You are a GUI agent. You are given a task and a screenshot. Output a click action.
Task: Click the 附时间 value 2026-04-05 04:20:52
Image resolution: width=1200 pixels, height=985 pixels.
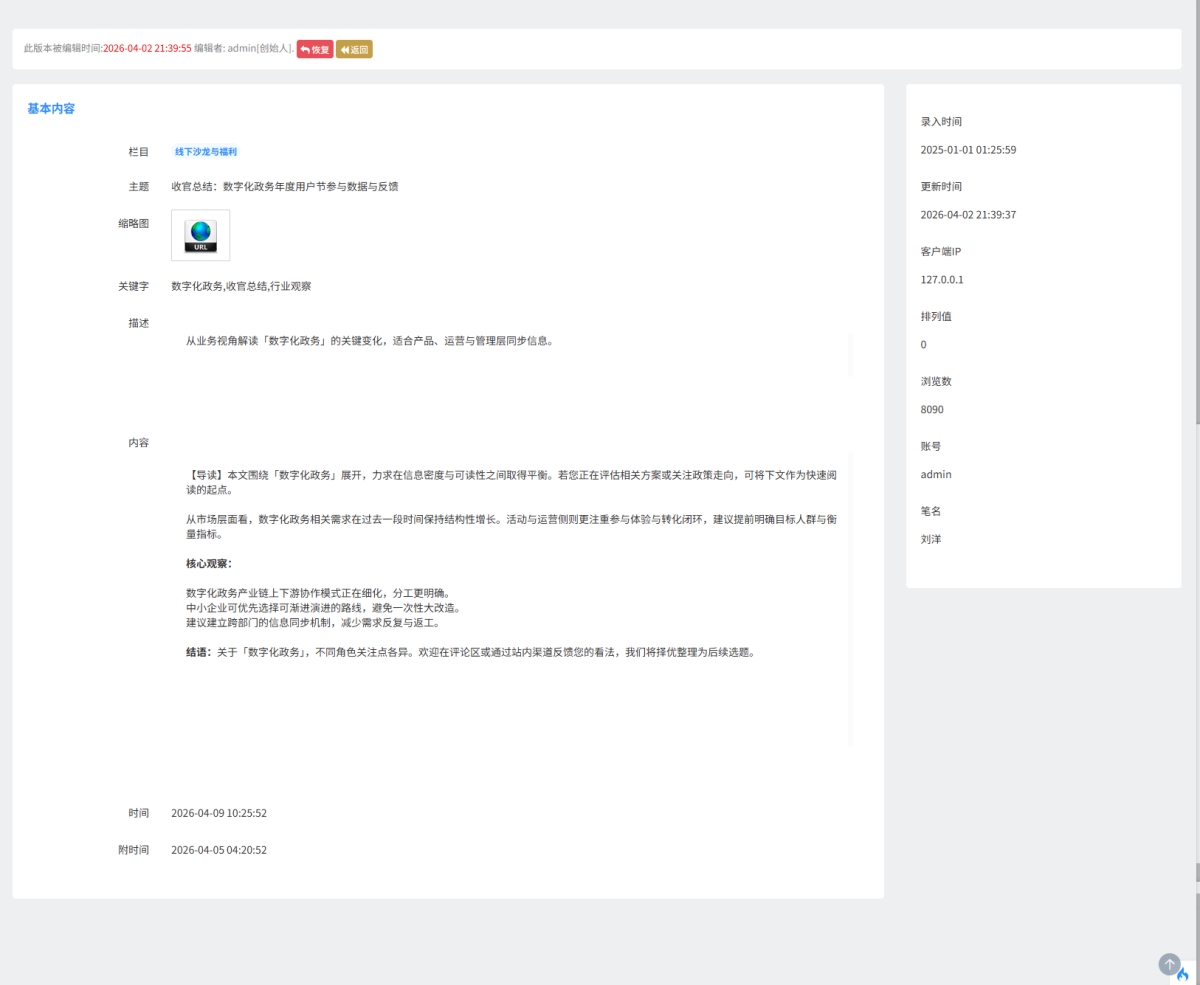coord(219,850)
